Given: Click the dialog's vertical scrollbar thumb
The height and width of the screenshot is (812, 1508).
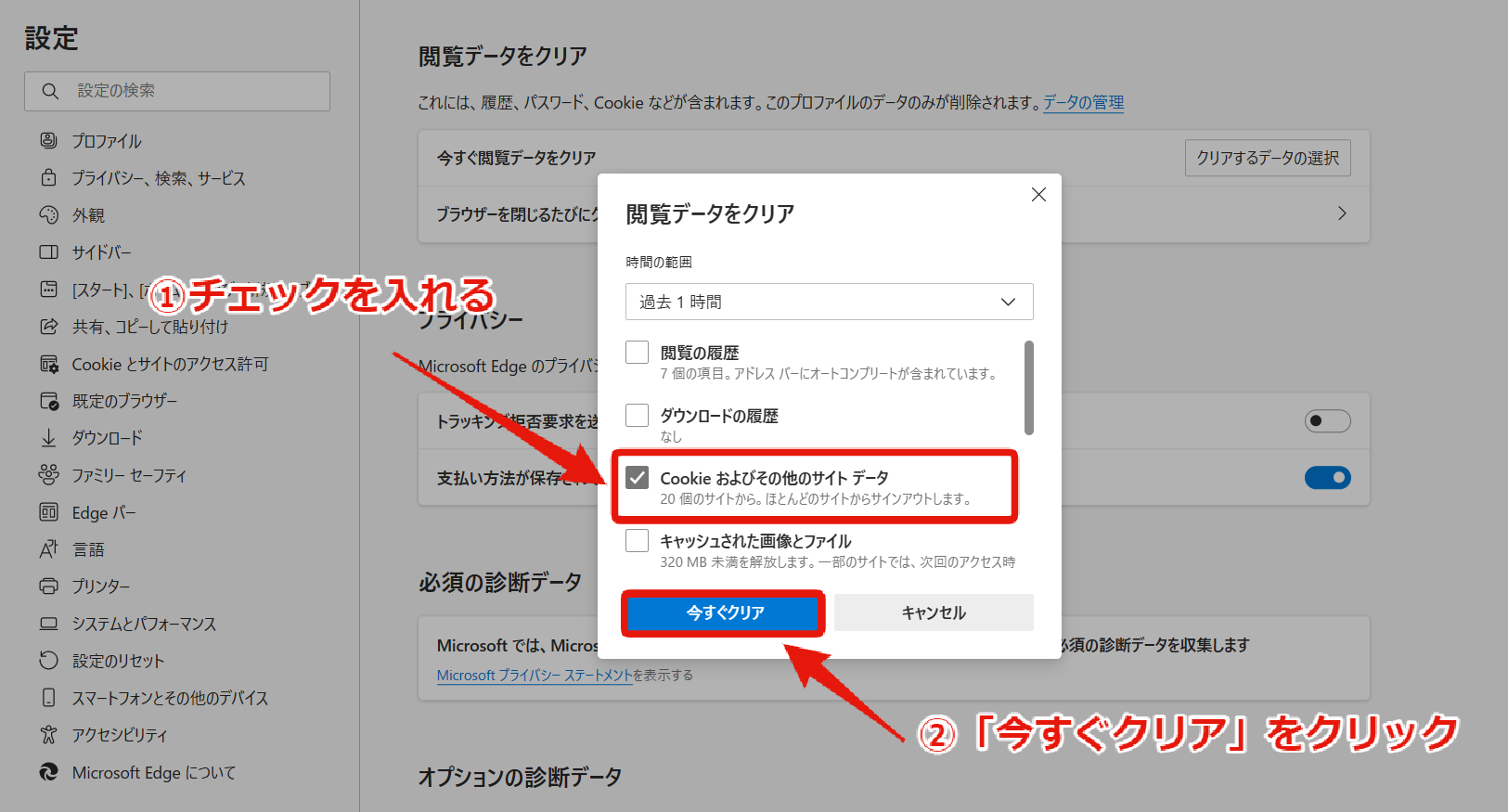Looking at the screenshot, I should pos(1028,387).
